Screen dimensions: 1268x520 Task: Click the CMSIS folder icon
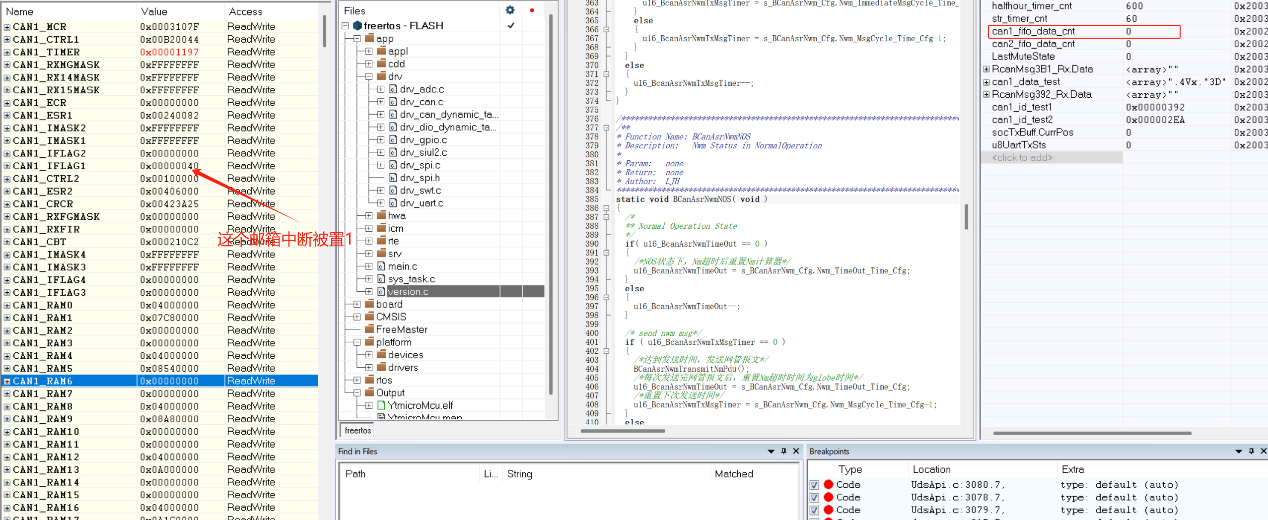click(369, 317)
